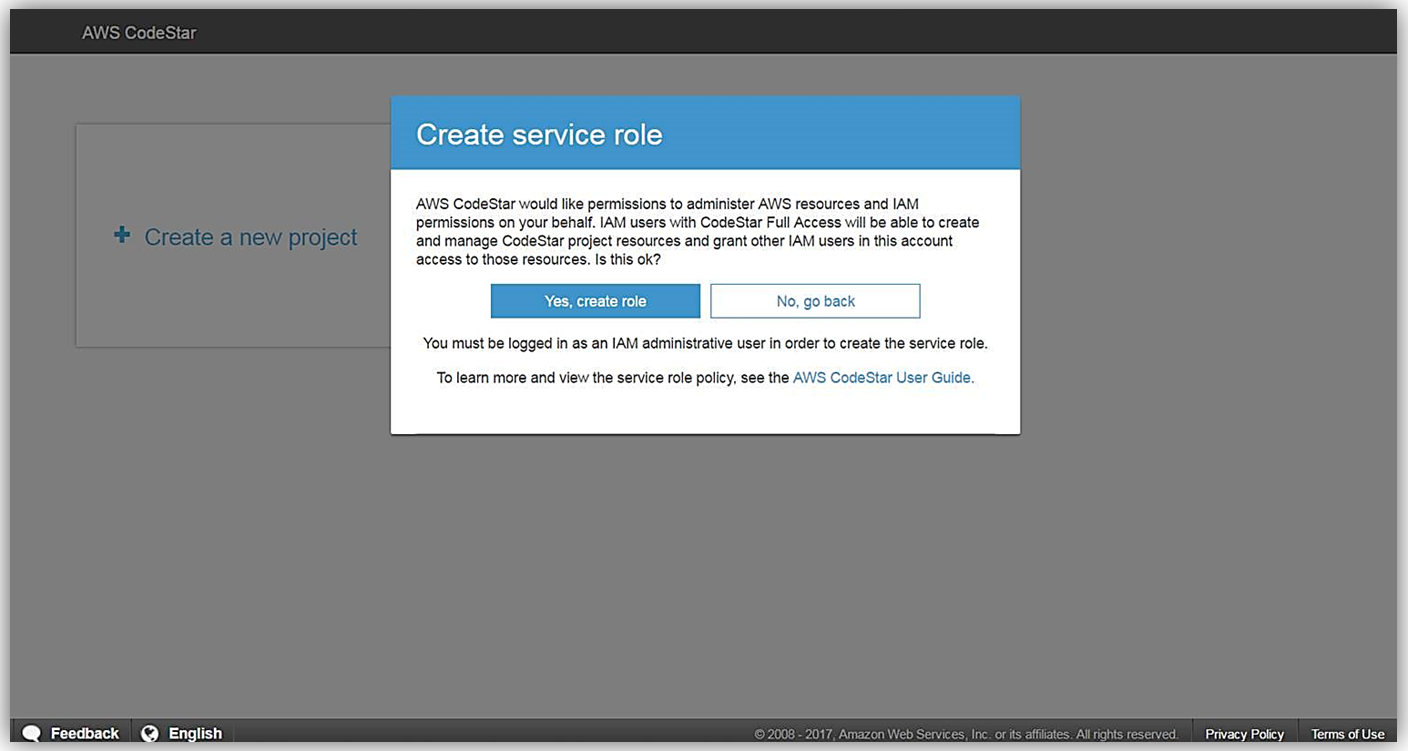This screenshot has height=751, width=1408.
Task: Select the English language option
Action: point(195,733)
